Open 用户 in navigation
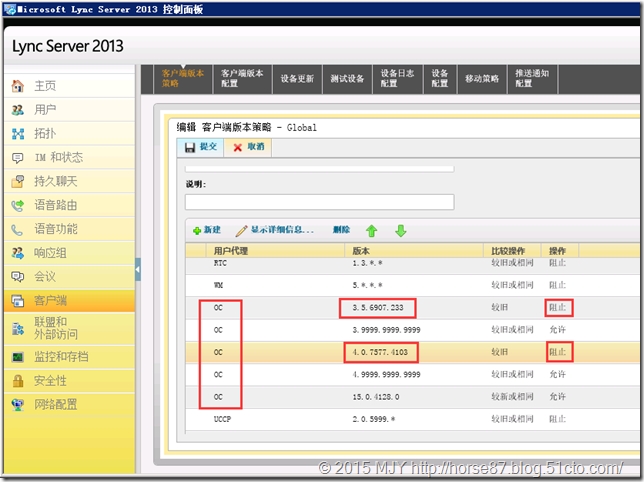644x482 pixels. point(69,110)
